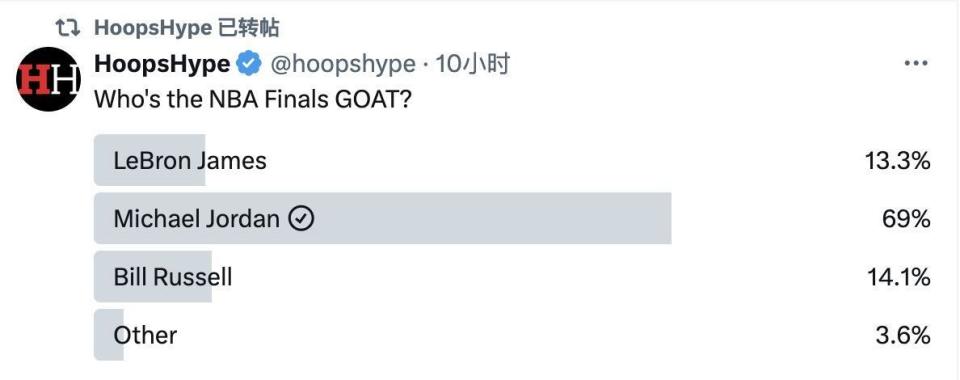Click the HoopsHype 已转帖 repost label
This screenshot has height=380, width=960.
click(187, 28)
